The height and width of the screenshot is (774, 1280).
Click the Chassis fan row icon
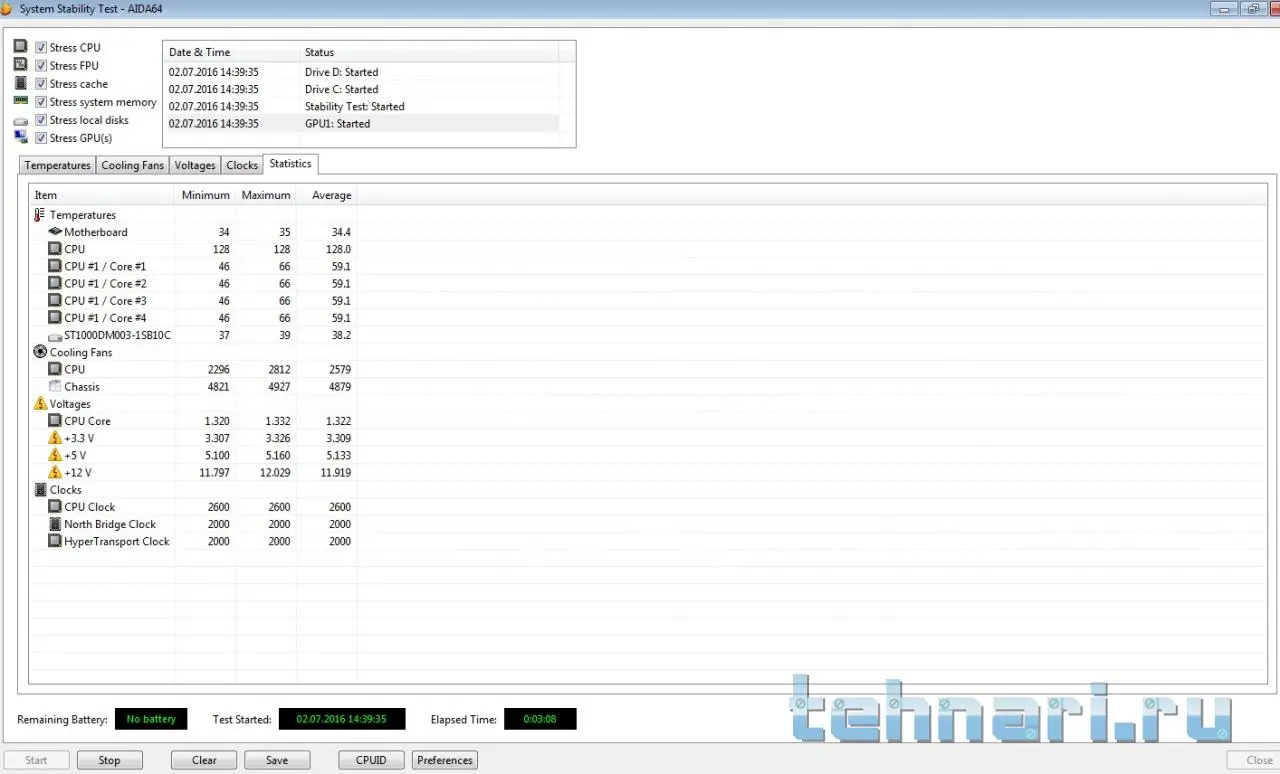pos(55,386)
